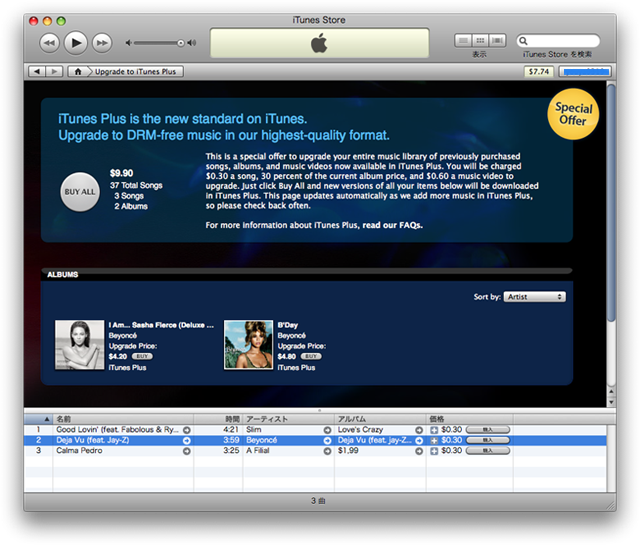Click the scrollbar down arrow
The height and width of the screenshot is (545, 640).
point(611,402)
